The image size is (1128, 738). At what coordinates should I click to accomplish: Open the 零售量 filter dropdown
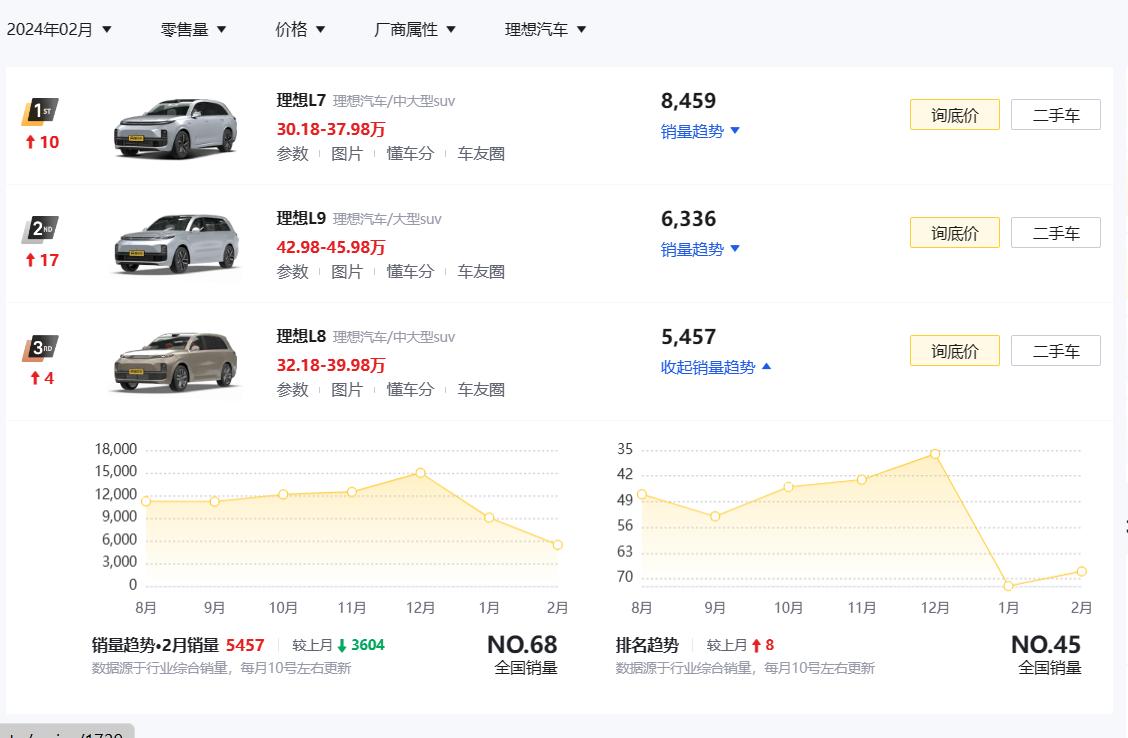click(193, 29)
